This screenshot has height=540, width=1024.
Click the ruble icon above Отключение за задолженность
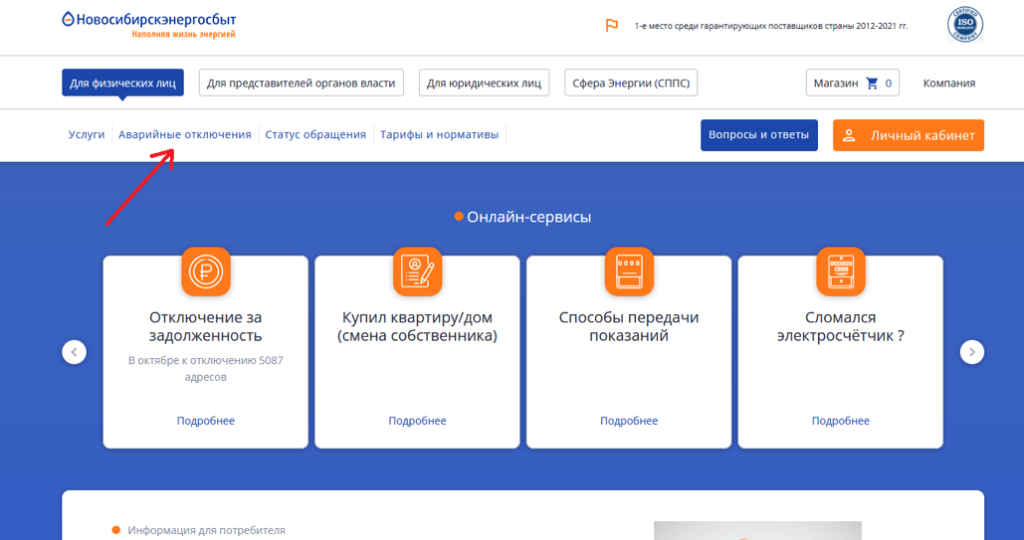[206, 271]
